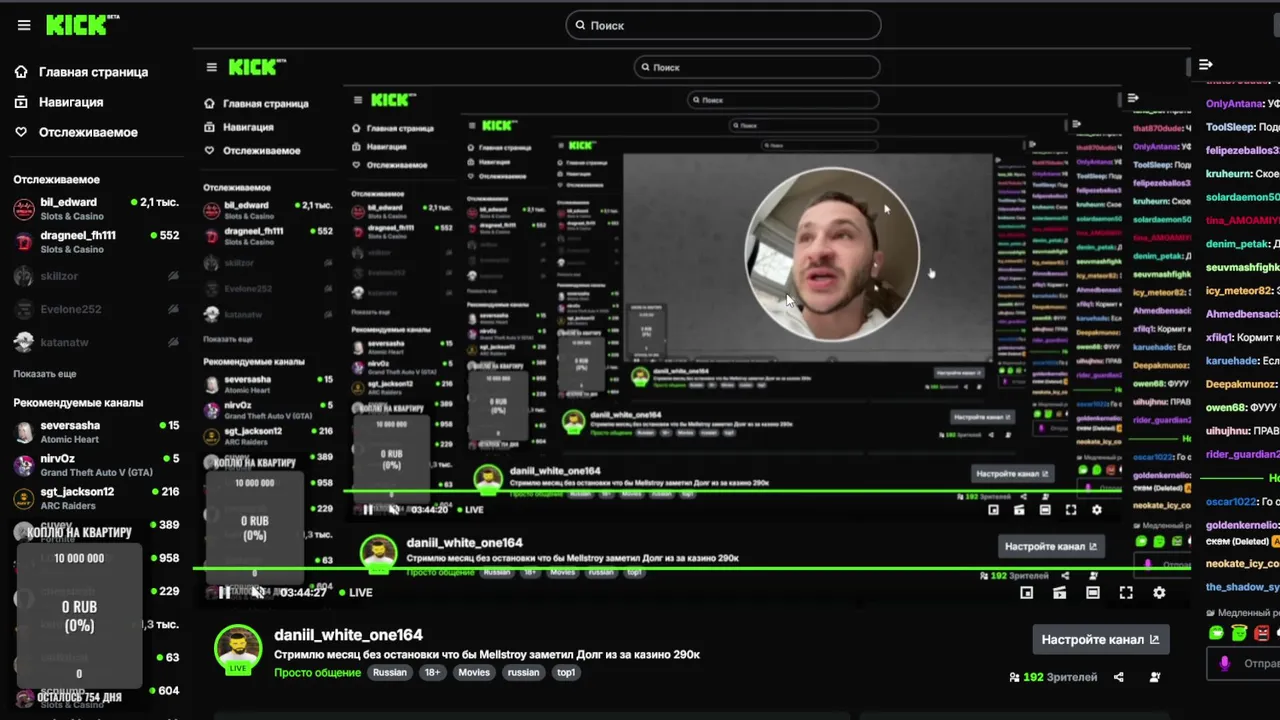Share the stream via share icon
Viewport: 1280px width, 720px height.
click(1119, 677)
